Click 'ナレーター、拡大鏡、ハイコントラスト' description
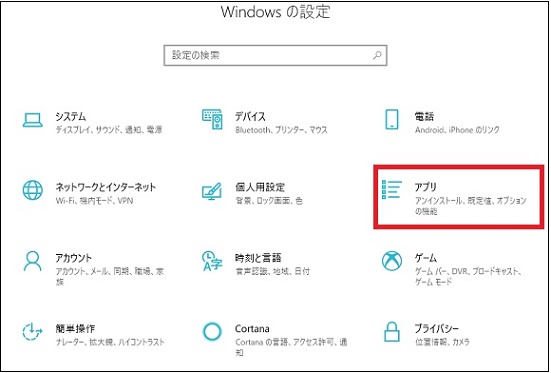 coord(110,342)
